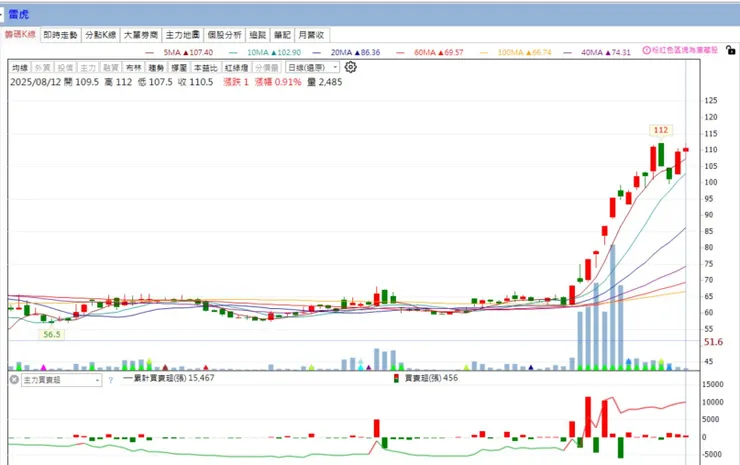Click the dark blue triangle marker on volume bars
The width and height of the screenshot is (740, 465).
(531, 367)
